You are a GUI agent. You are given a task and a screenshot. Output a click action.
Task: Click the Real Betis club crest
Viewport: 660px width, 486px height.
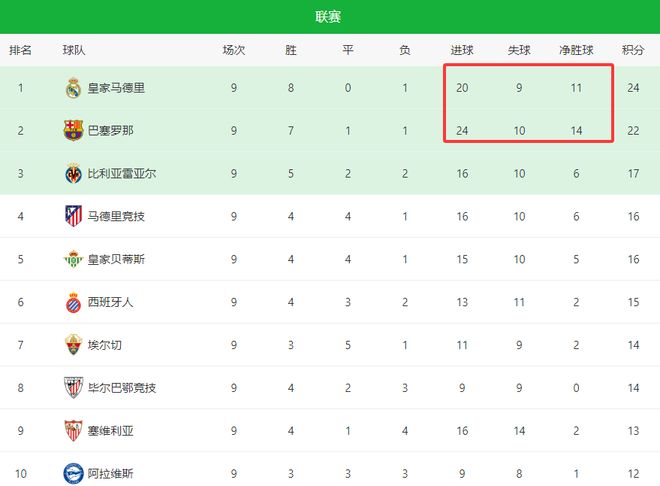click(73, 259)
